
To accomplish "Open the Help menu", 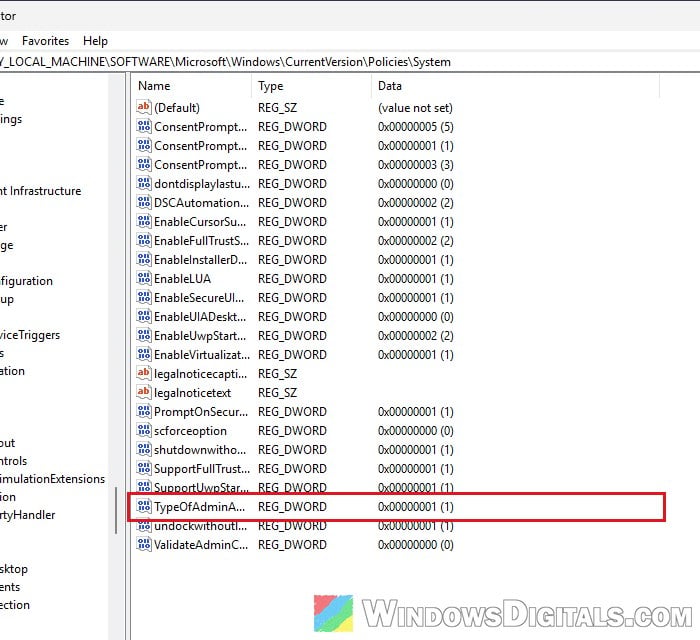I will click(x=95, y=41).
